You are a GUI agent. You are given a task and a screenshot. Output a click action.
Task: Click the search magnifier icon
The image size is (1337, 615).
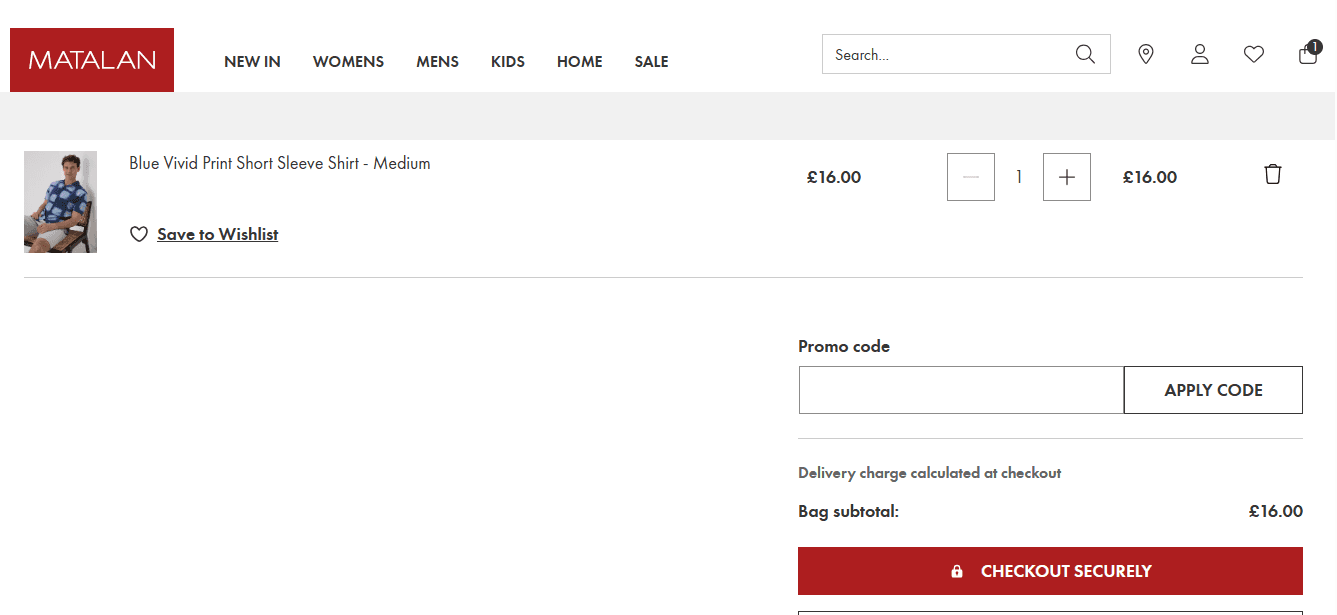coord(1085,54)
